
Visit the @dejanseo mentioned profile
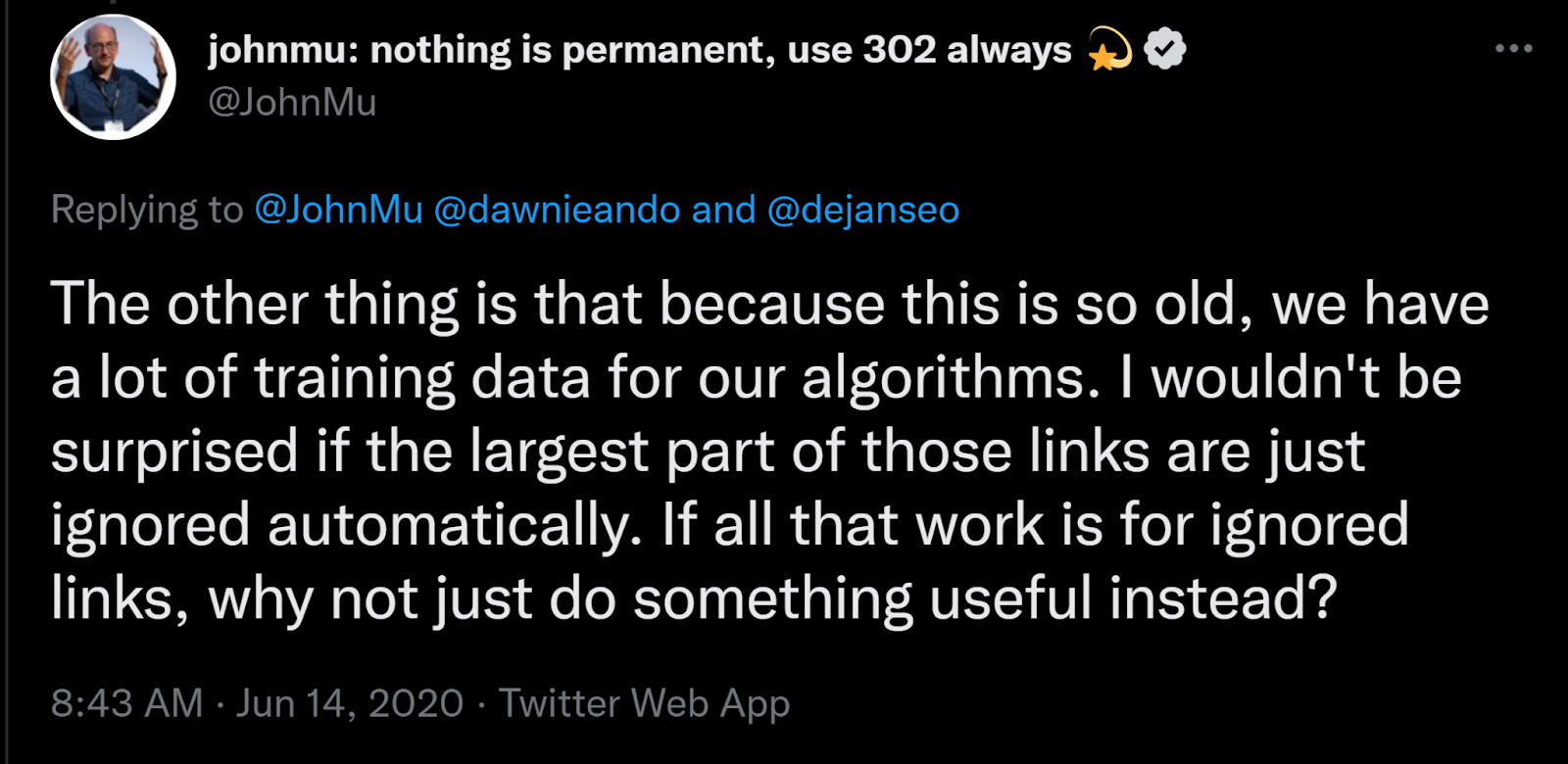(862, 210)
